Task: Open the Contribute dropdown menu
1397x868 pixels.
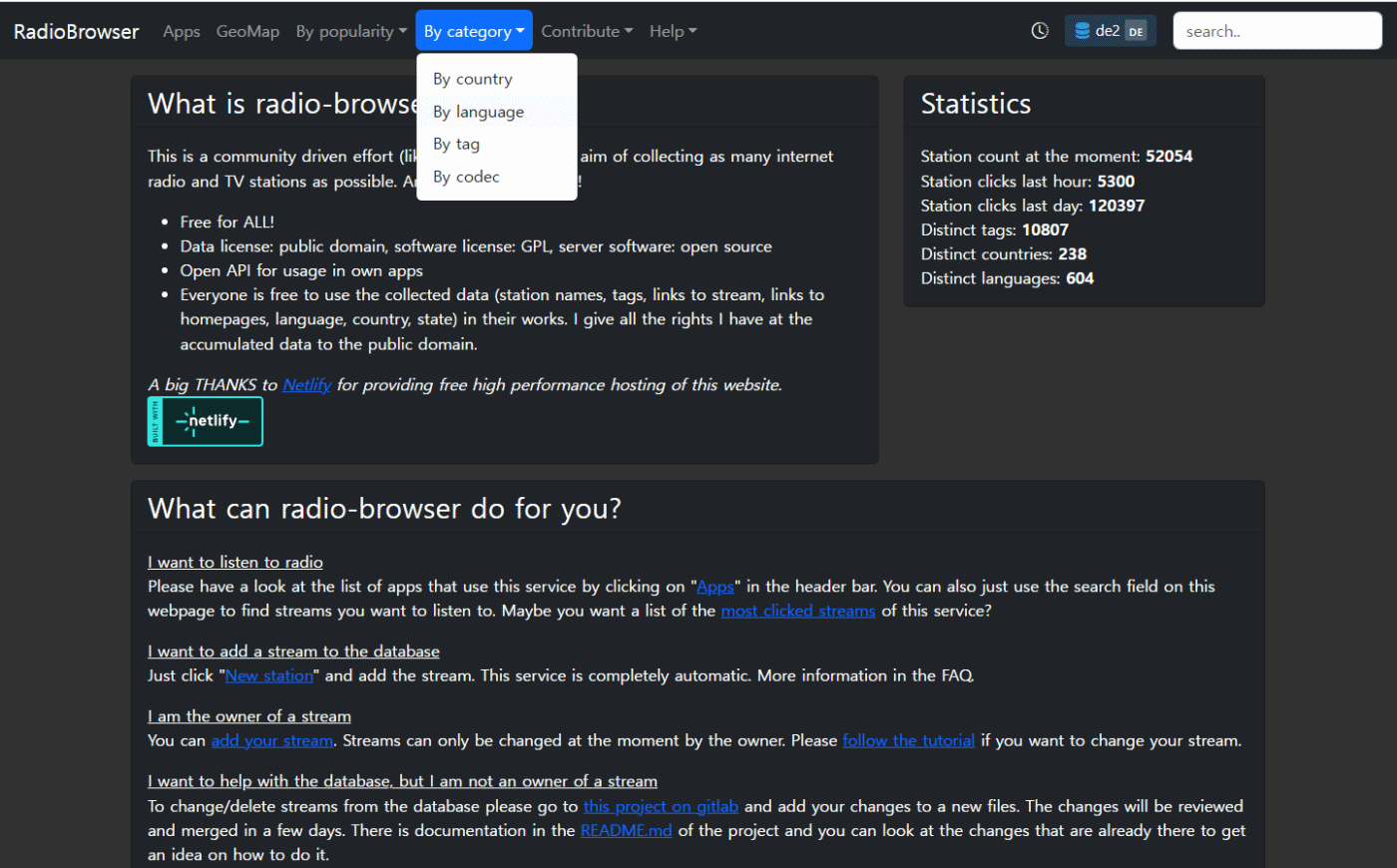Action: tap(587, 32)
